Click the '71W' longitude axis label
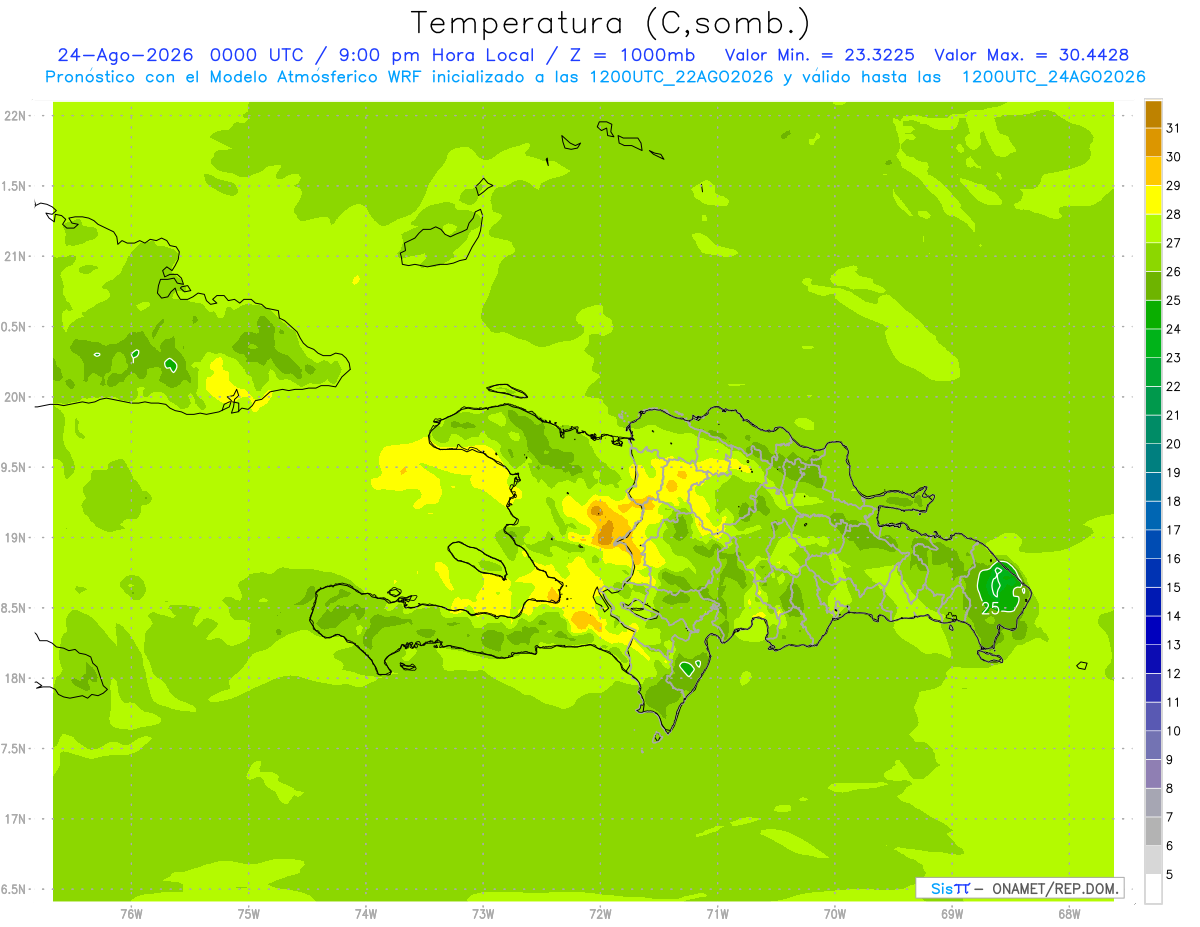 (717, 914)
